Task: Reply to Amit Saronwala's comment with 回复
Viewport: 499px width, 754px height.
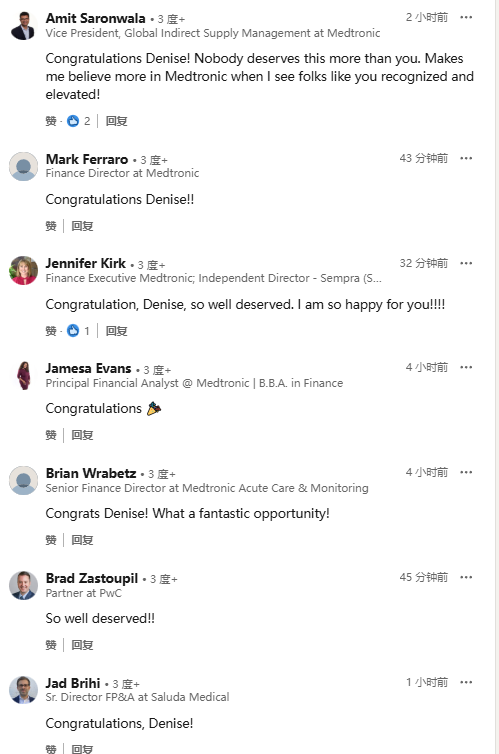Action: coord(116,121)
